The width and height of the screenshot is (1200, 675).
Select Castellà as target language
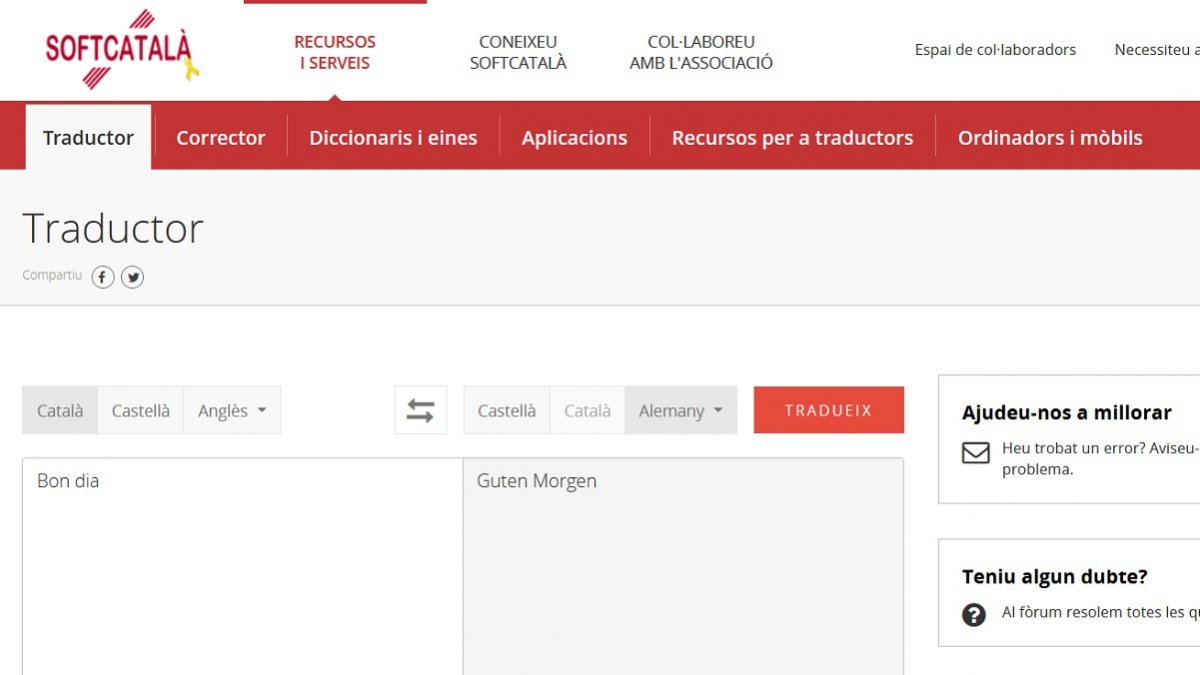coord(506,410)
